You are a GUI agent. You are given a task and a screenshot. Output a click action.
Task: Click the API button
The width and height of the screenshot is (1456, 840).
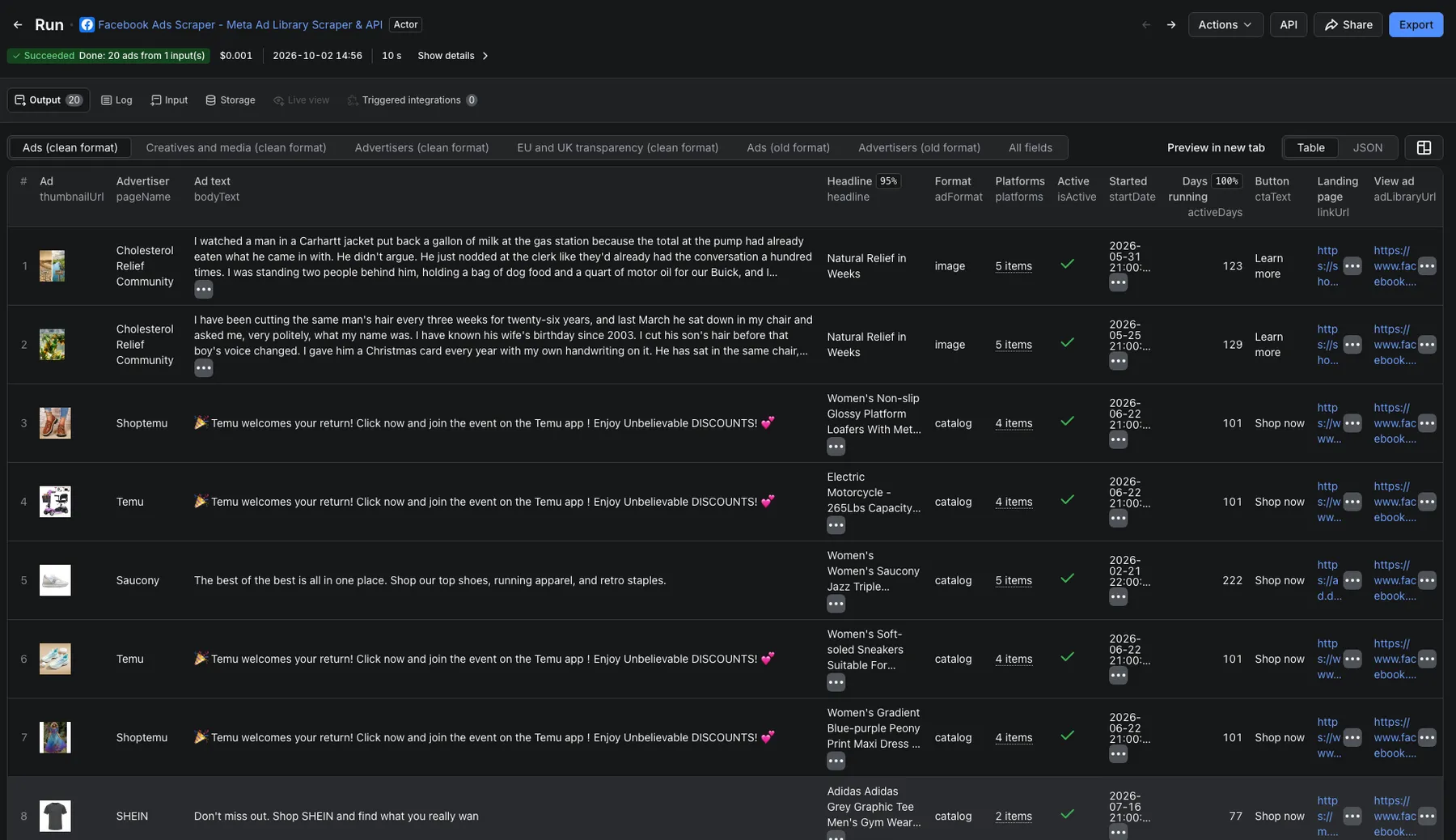point(1288,25)
